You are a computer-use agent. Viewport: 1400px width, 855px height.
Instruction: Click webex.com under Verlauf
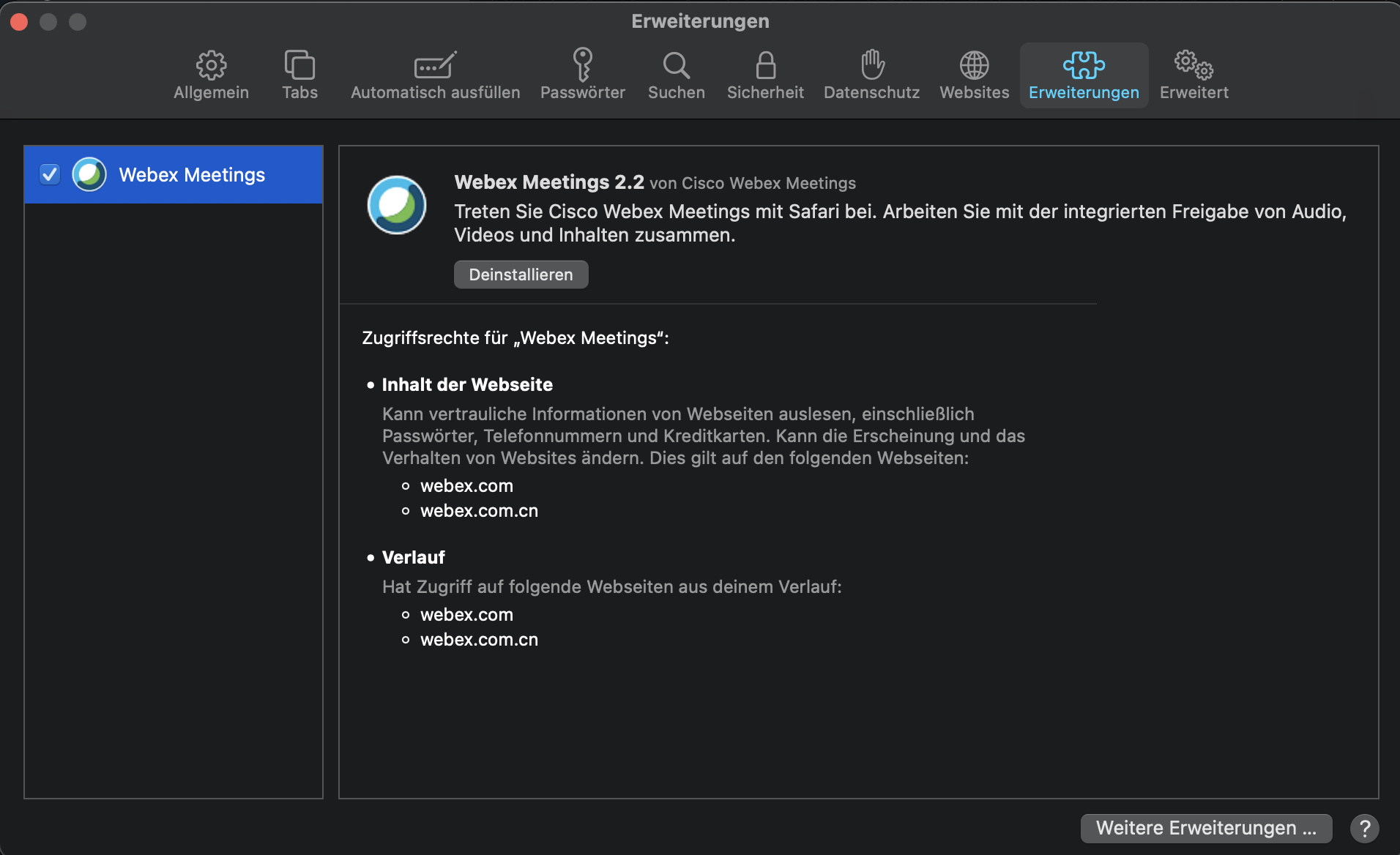[x=466, y=614]
